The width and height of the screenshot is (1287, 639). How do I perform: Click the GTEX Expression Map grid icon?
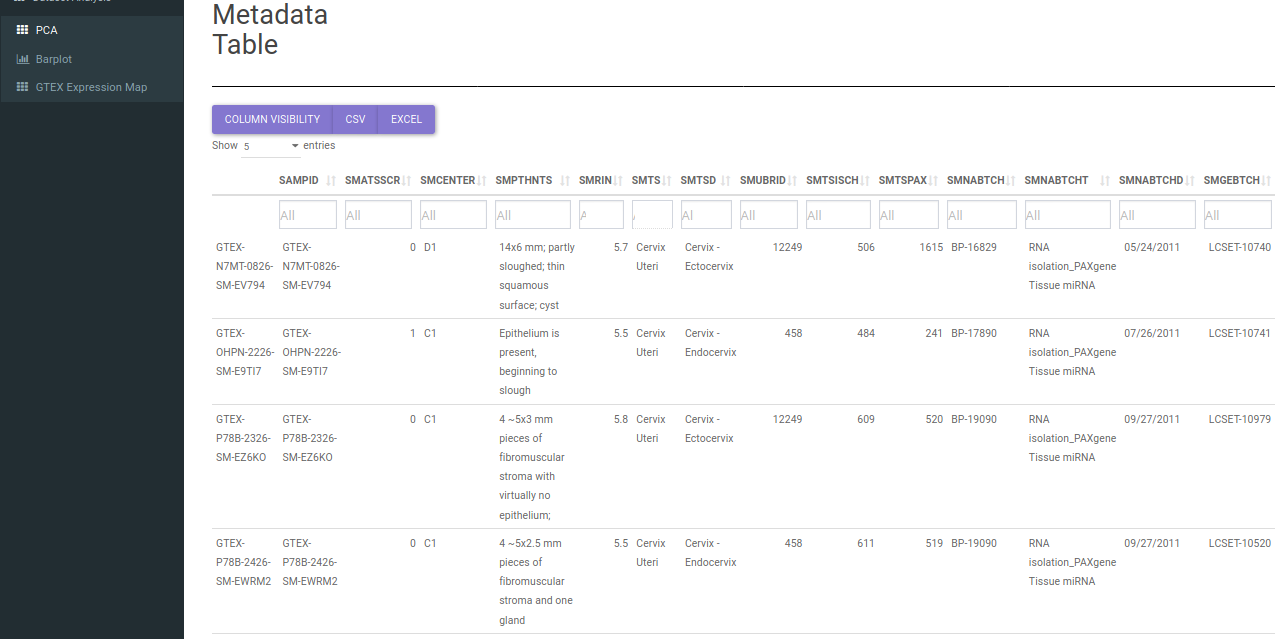click(22, 87)
